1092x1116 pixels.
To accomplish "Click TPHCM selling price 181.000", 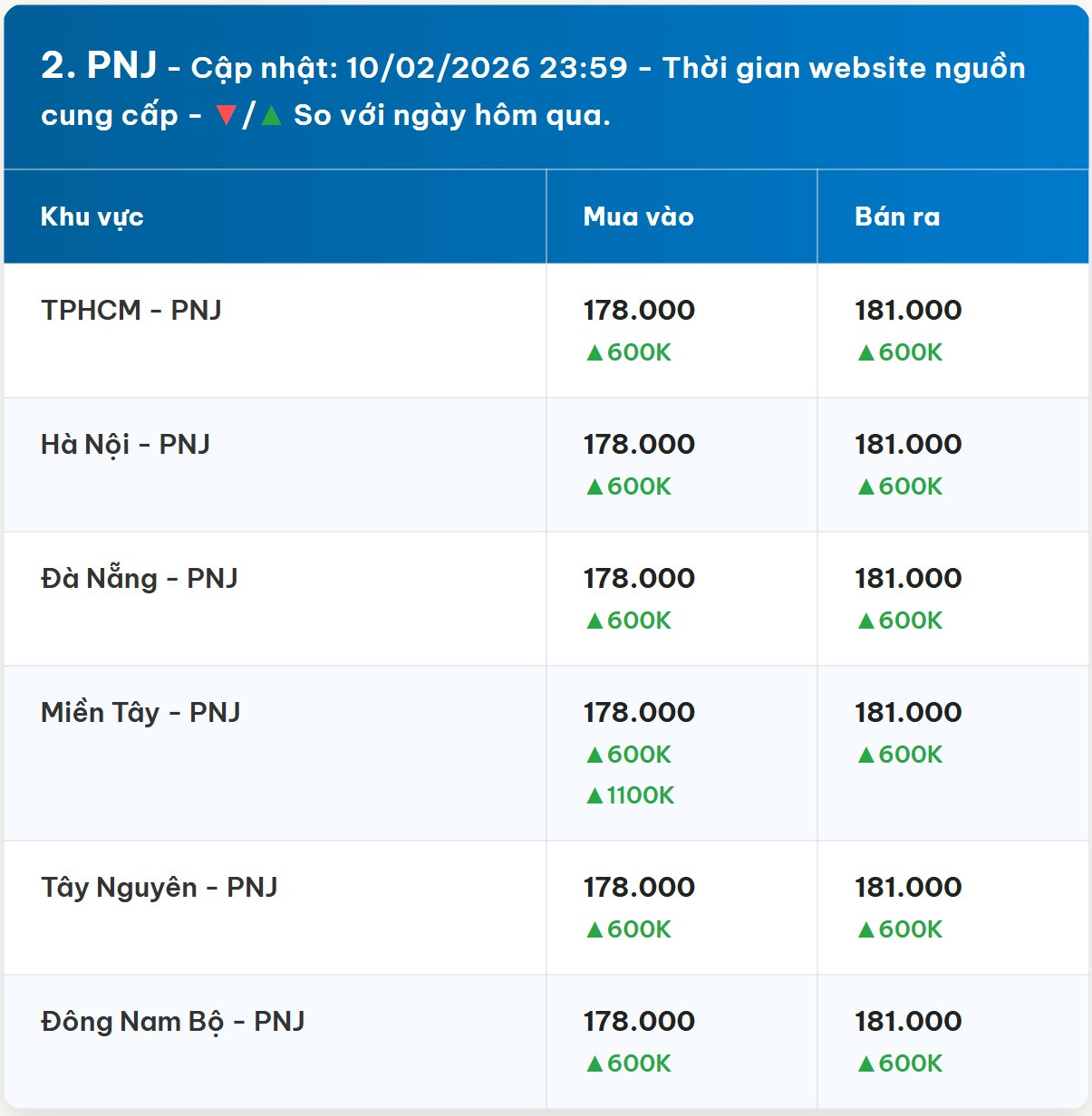I will pyautogui.click(x=908, y=310).
